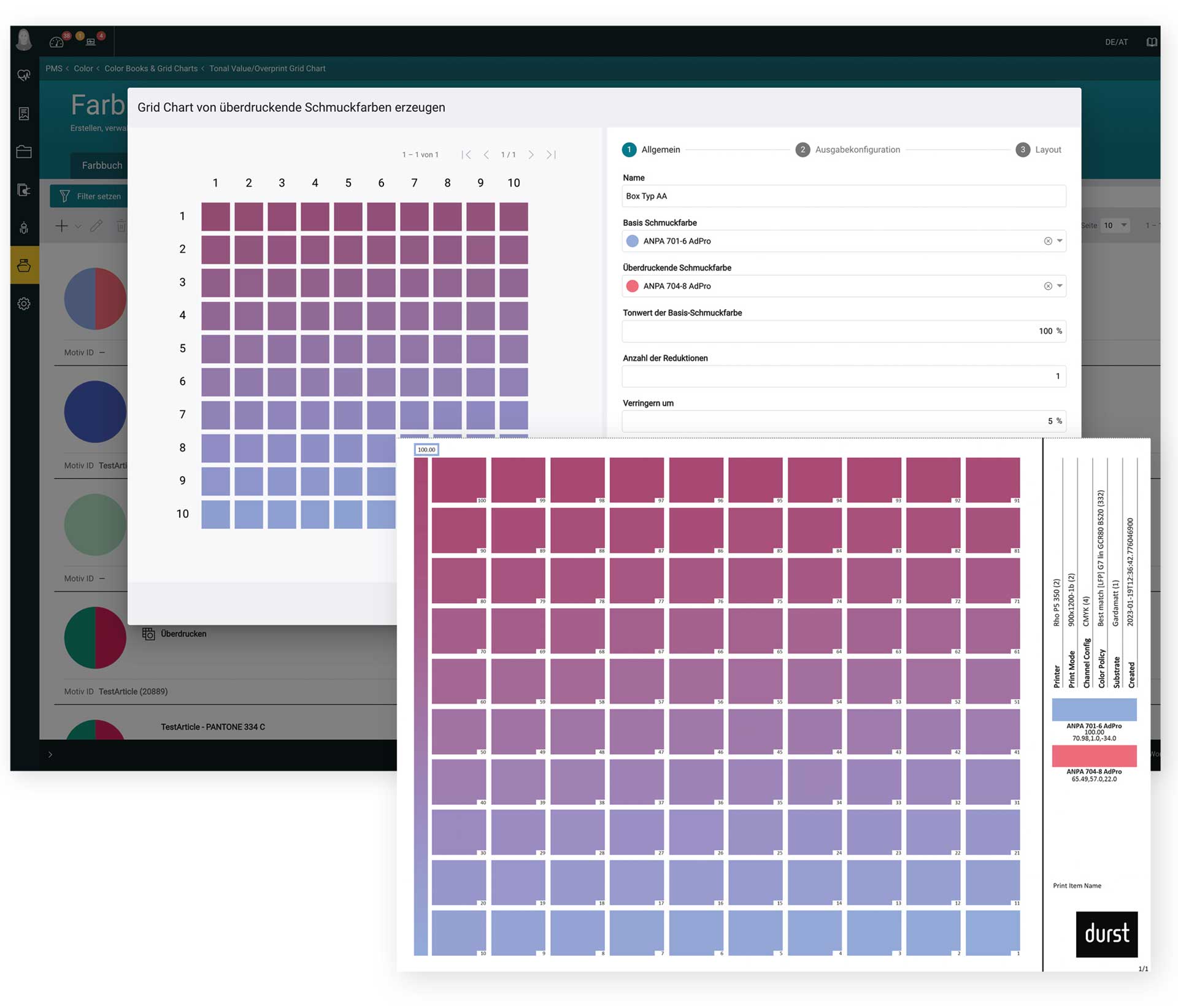The image size is (1178, 1008).
Task: Open settings gear in sidebar
Action: pyautogui.click(x=24, y=304)
